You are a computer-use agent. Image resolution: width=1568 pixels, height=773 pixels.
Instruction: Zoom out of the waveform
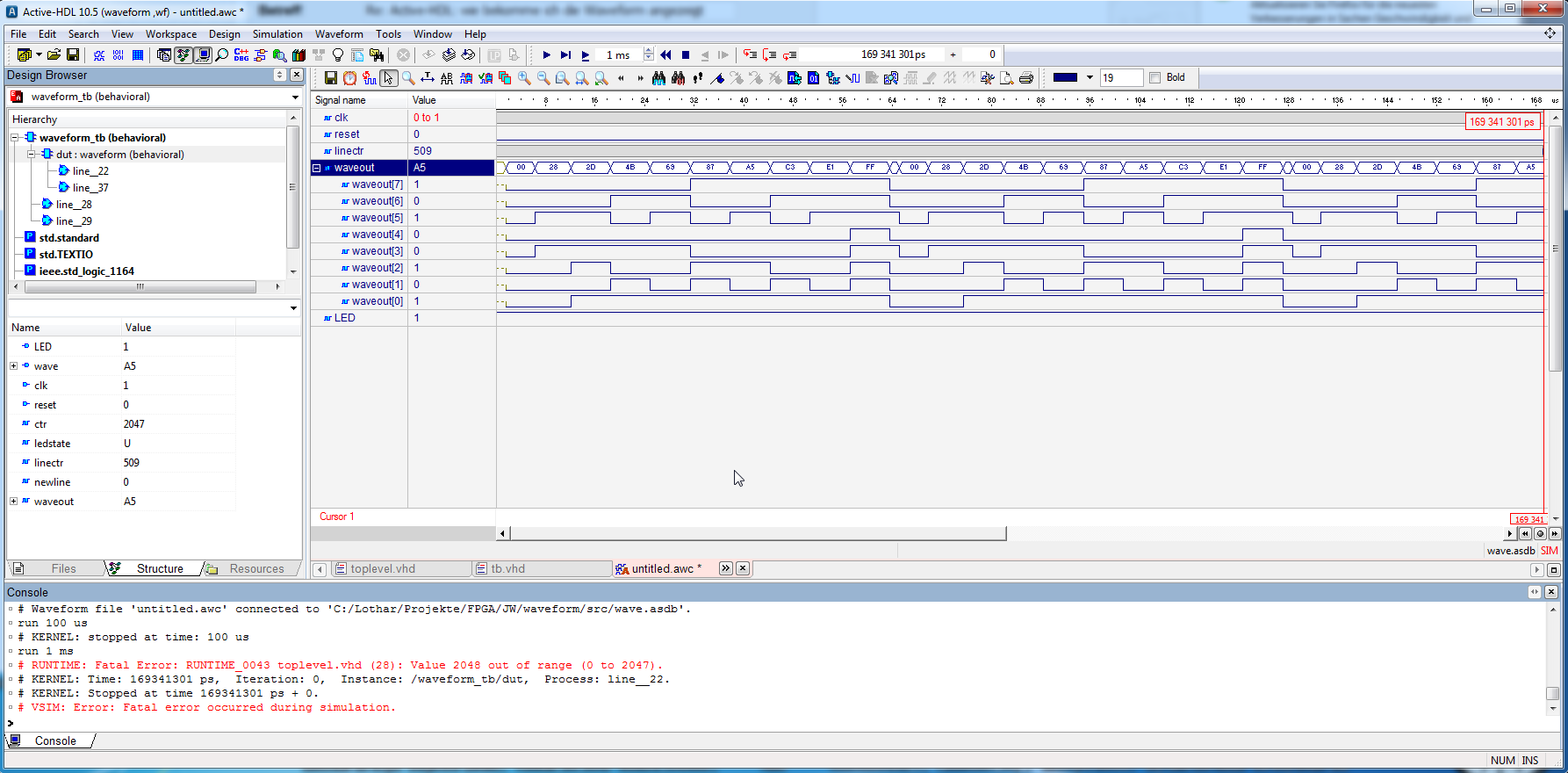click(543, 78)
